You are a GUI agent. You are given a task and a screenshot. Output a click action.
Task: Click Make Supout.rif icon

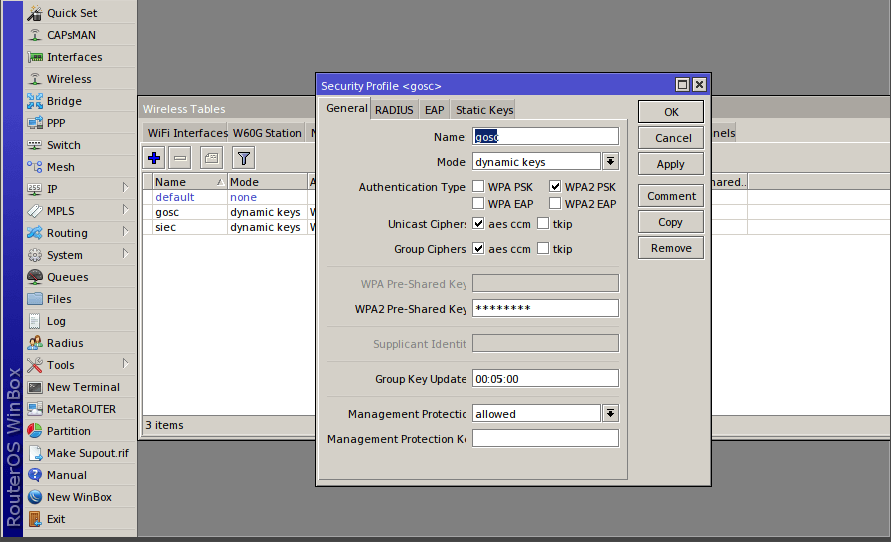(x=35, y=453)
